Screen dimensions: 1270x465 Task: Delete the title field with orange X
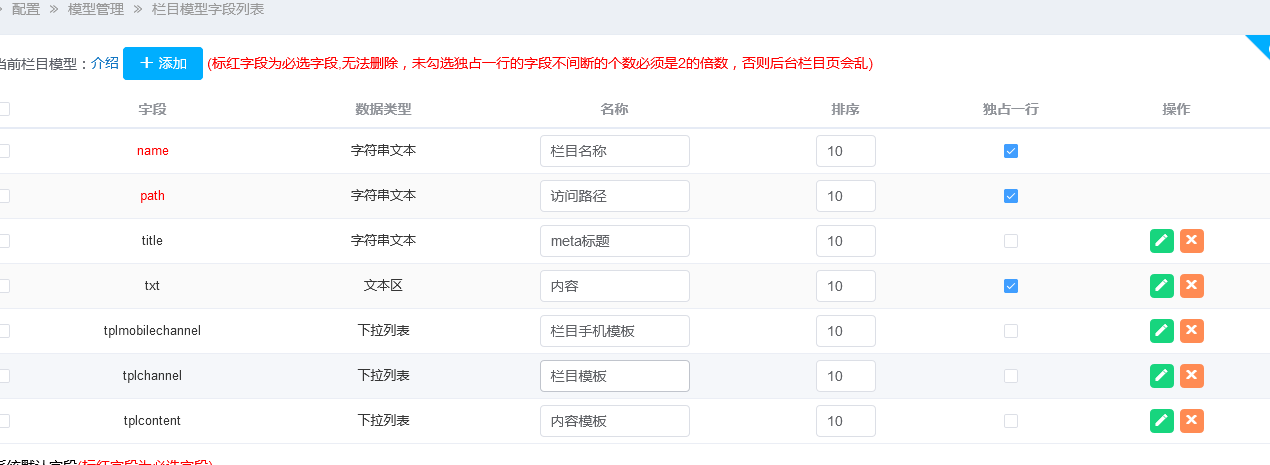(x=1191, y=241)
